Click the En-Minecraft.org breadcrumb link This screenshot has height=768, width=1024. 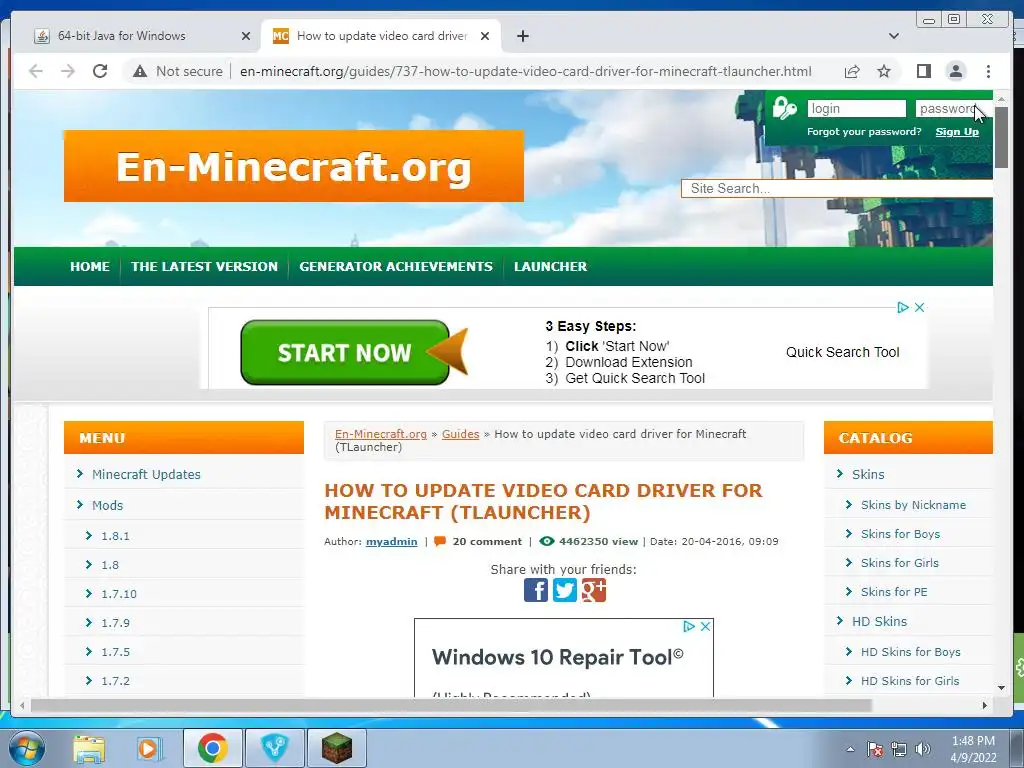[381, 434]
